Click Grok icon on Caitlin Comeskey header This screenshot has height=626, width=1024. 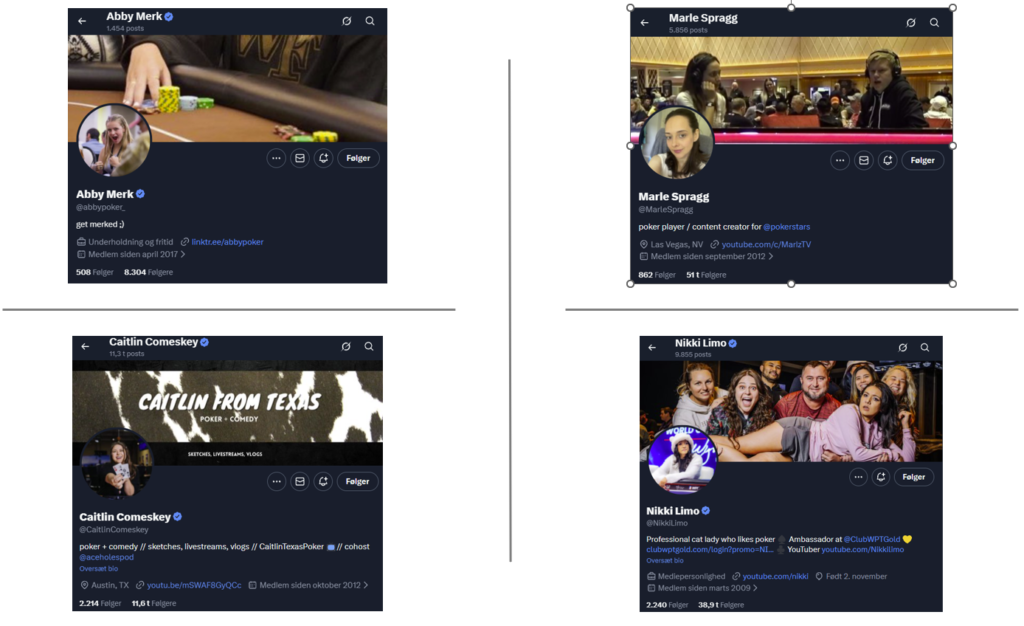click(x=346, y=346)
